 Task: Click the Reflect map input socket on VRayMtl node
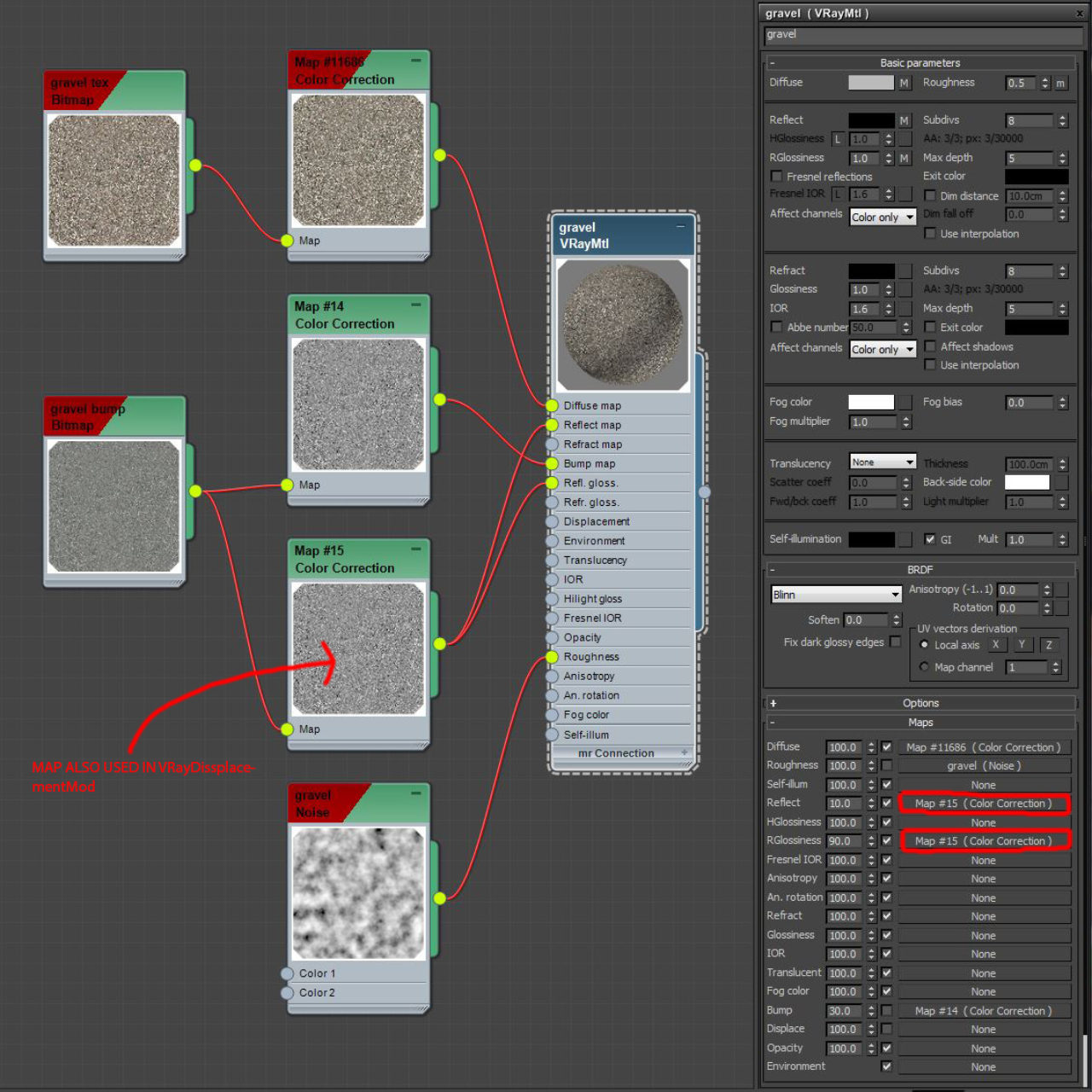click(x=552, y=425)
